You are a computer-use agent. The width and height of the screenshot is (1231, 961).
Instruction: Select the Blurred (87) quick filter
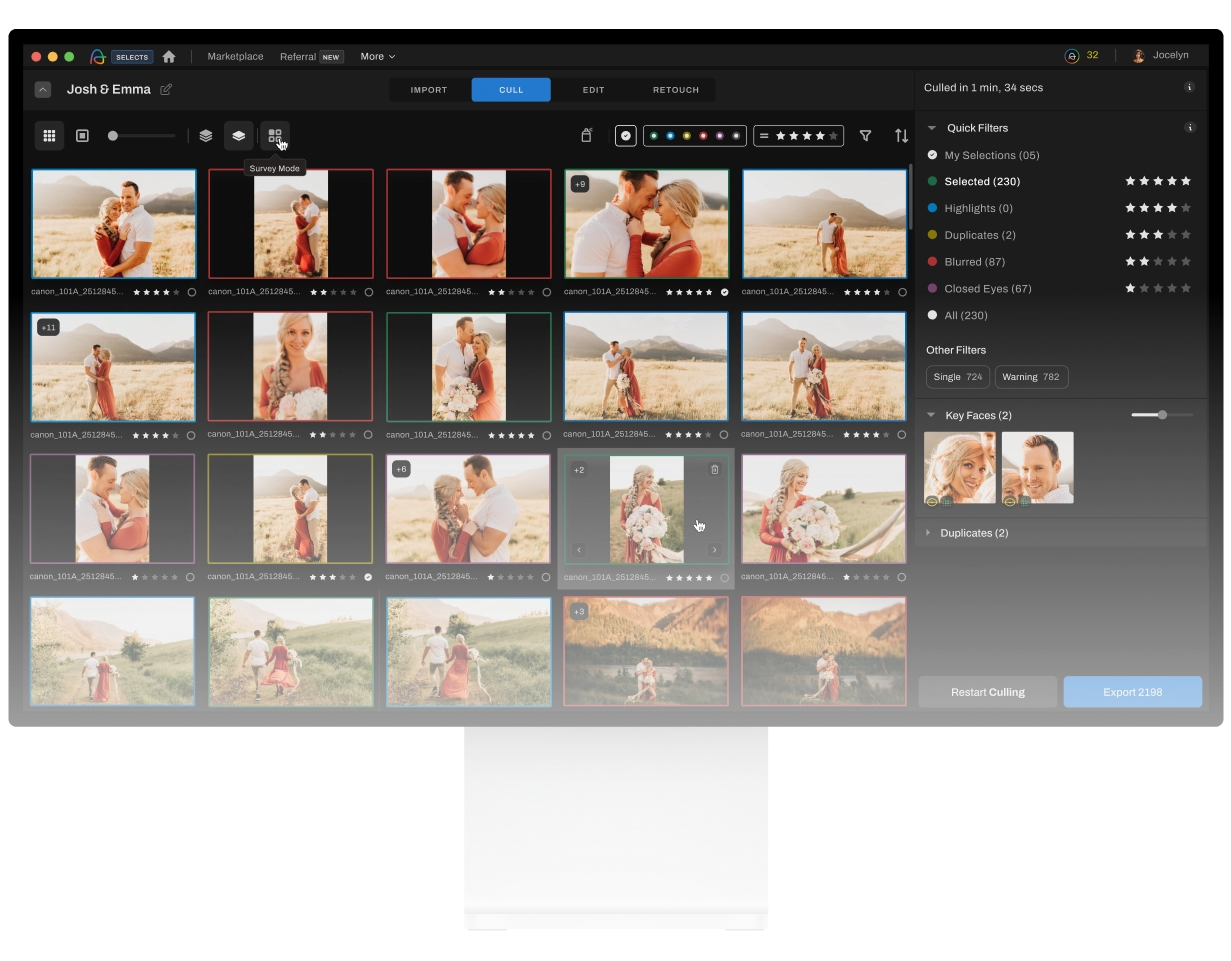point(974,262)
